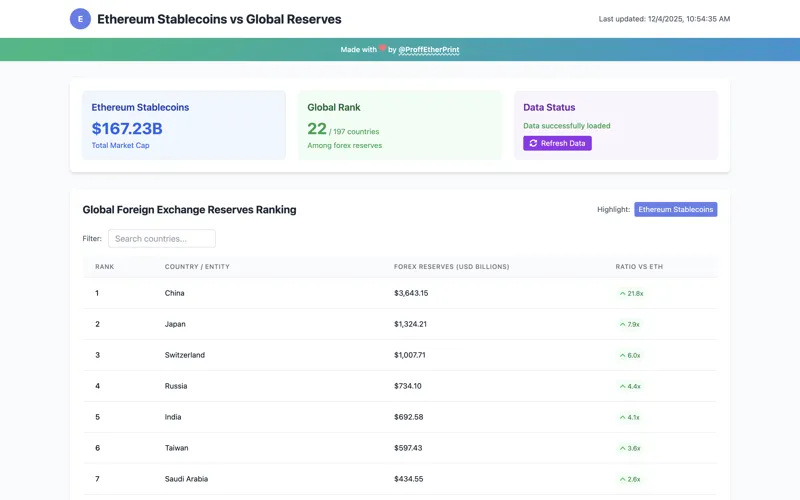The image size is (800, 500).
Task: Click up-arrow icon beside 7.9x ratio
Action: 623,324
